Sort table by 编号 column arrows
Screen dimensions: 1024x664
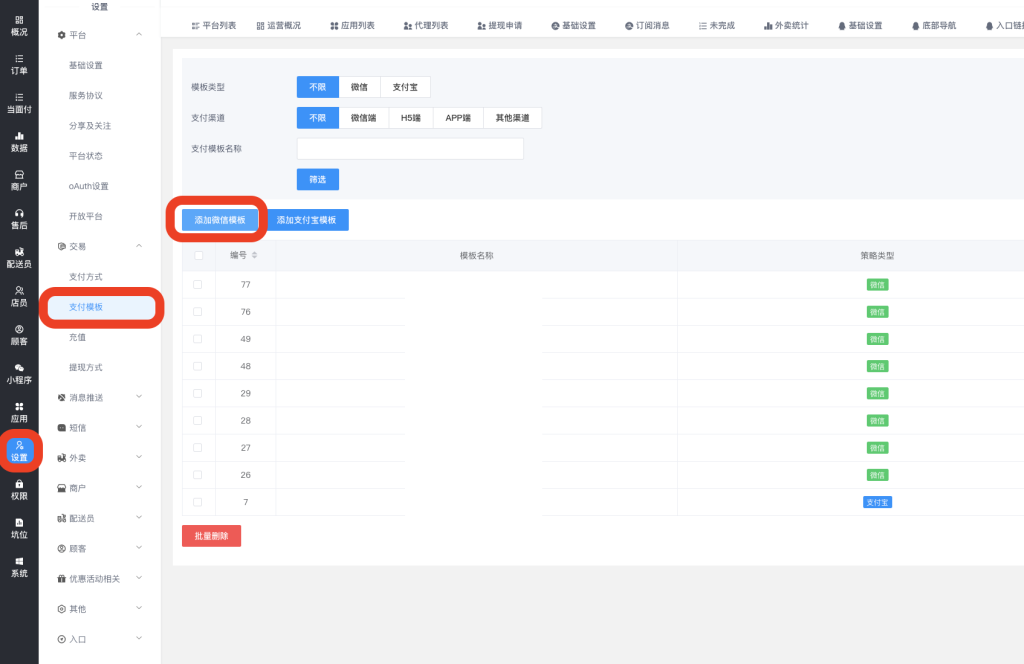point(254,256)
